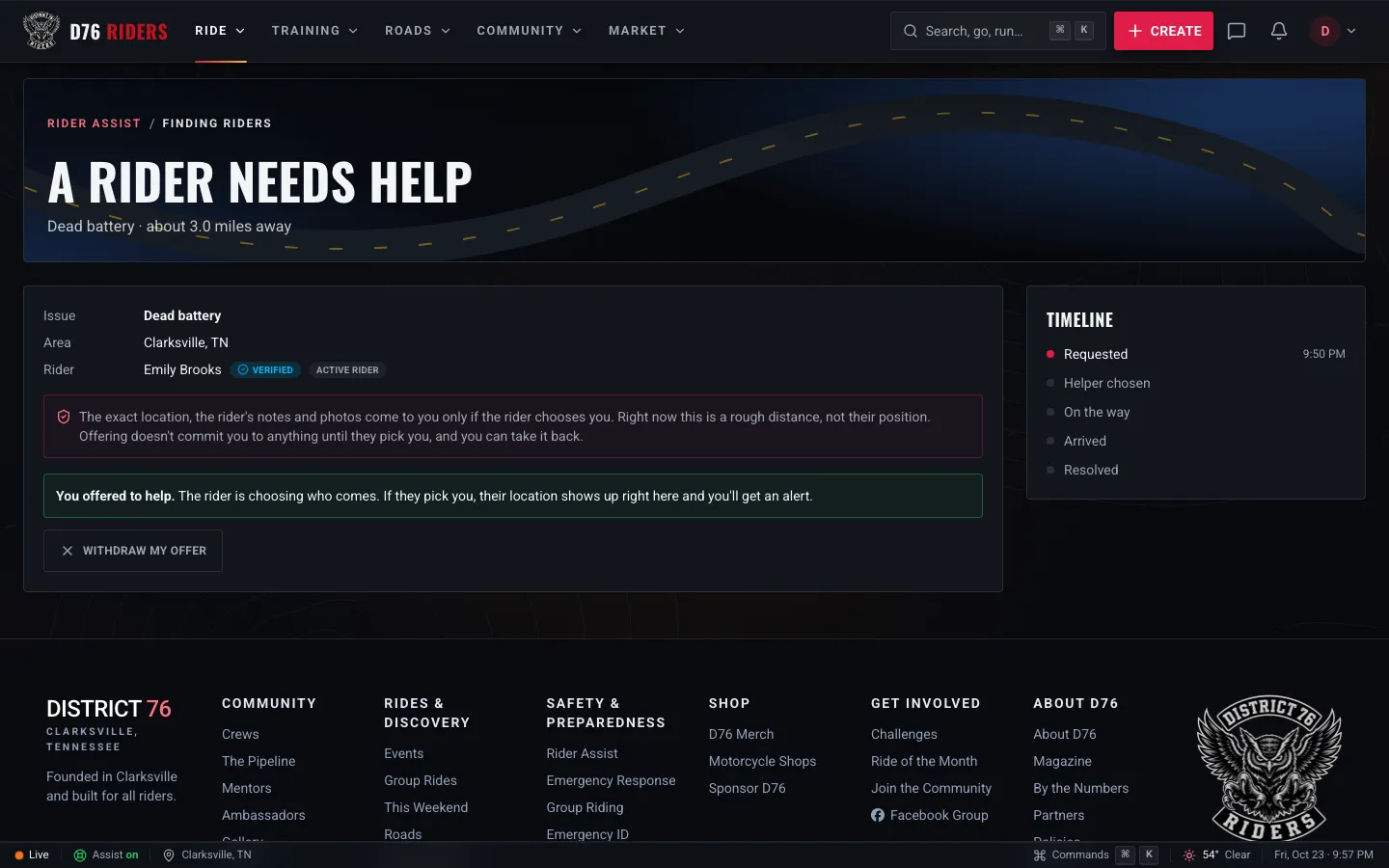Image resolution: width=1389 pixels, height=868 pixels.
Task: Click the Commands icon in status bar
Action: [1040, 854]
